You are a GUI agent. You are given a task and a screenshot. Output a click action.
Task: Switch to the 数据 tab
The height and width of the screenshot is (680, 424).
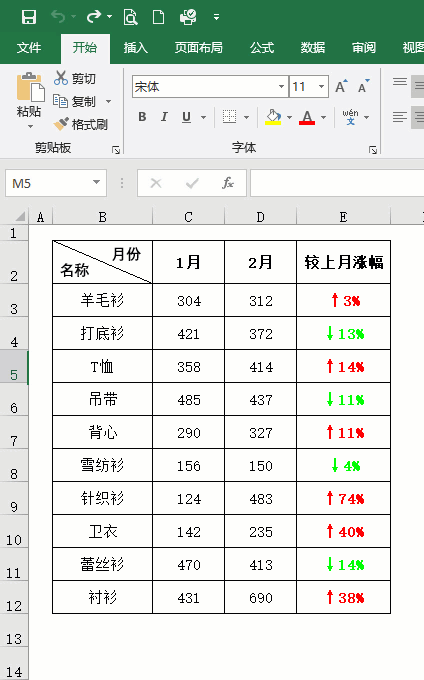(x=313, y=47)
